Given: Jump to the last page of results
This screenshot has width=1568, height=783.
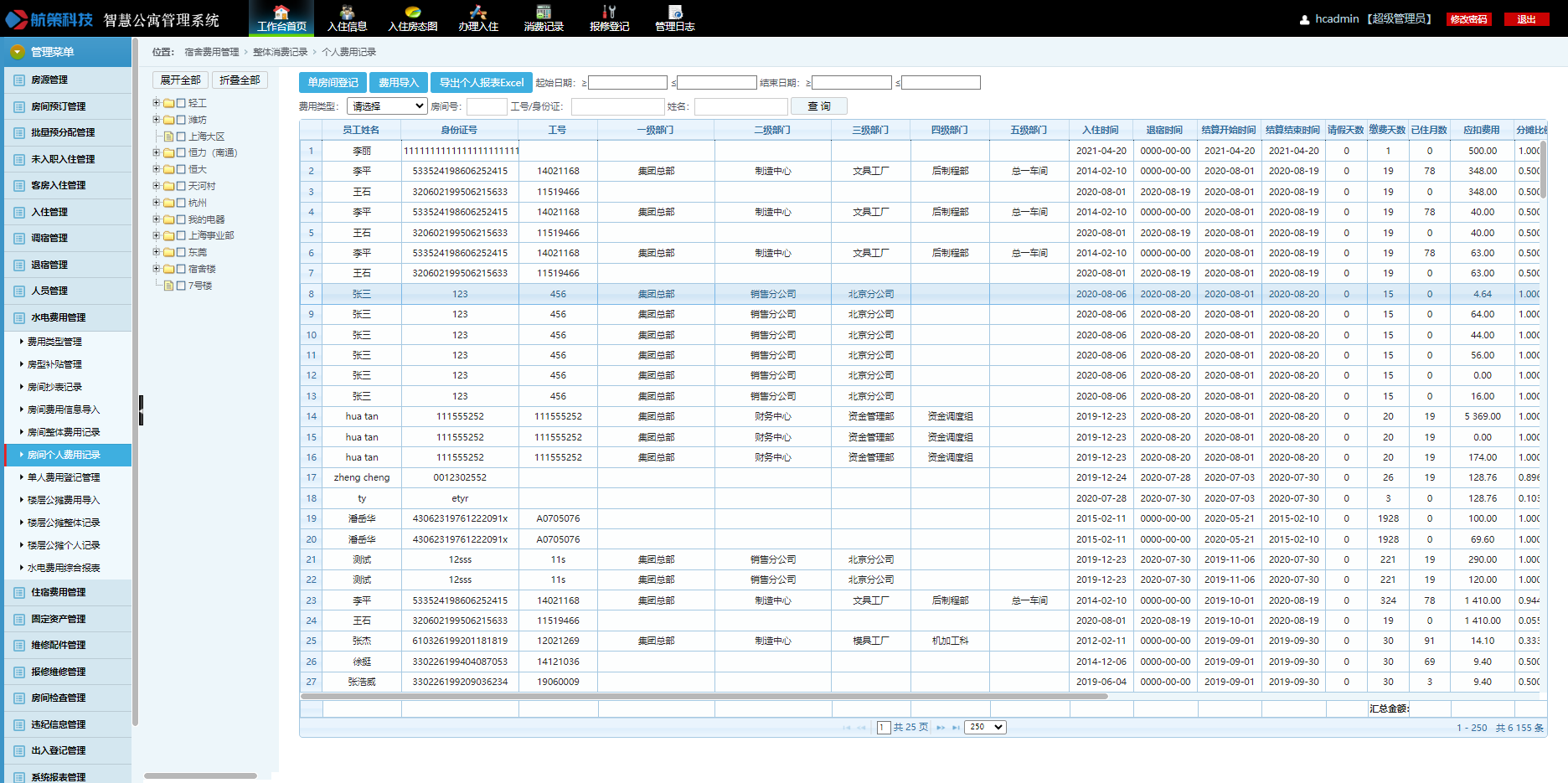Looking at the screenshot, I should coord(956,728).
